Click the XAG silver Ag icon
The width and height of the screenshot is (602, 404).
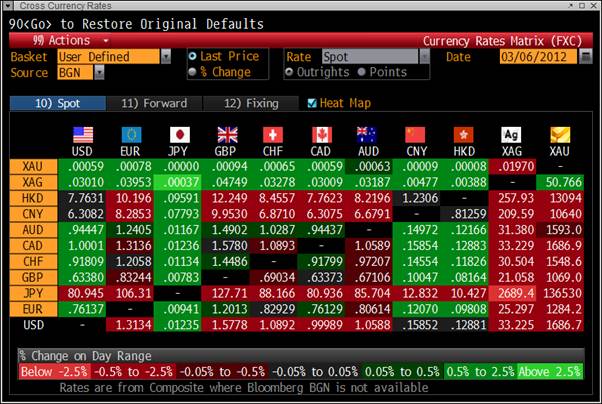click(512, 134)
